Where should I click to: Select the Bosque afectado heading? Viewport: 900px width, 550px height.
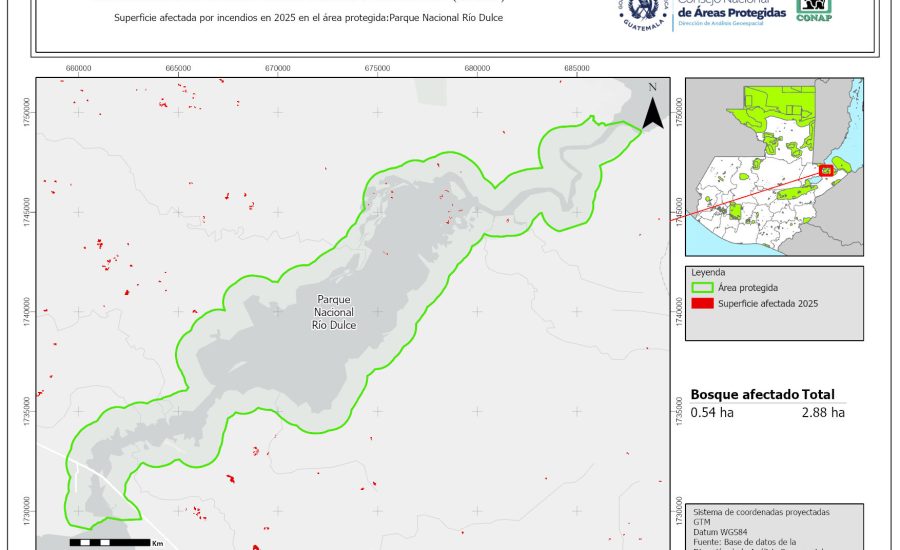[744, 395]
